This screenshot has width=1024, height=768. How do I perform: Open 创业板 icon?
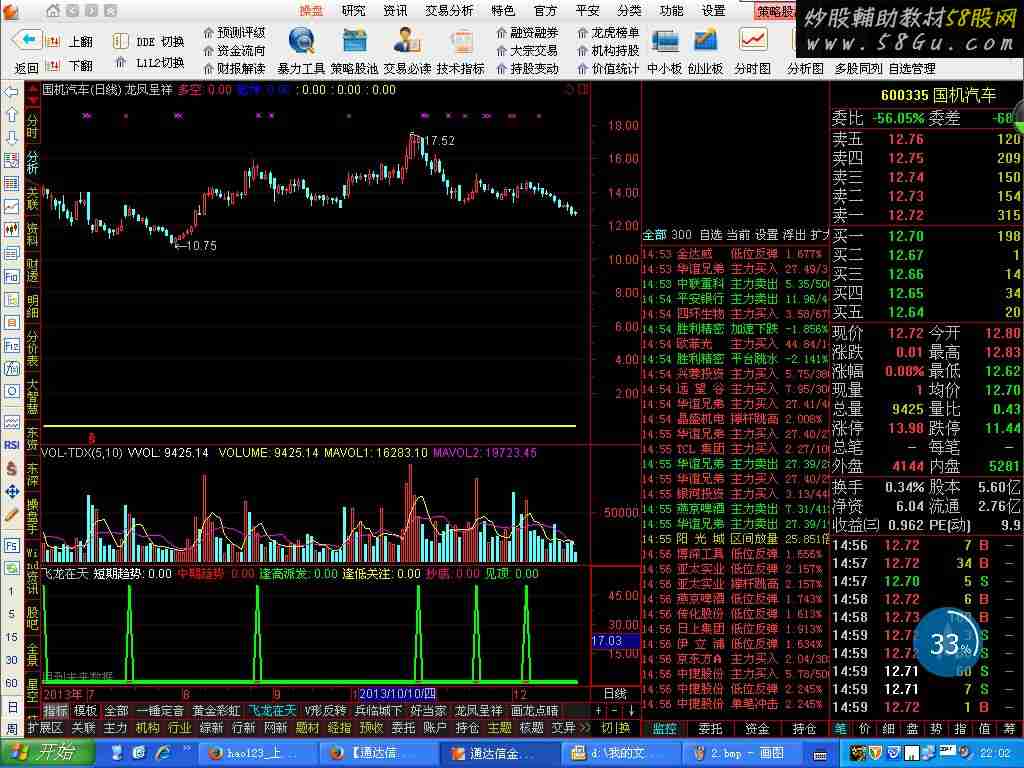(705, 42)
